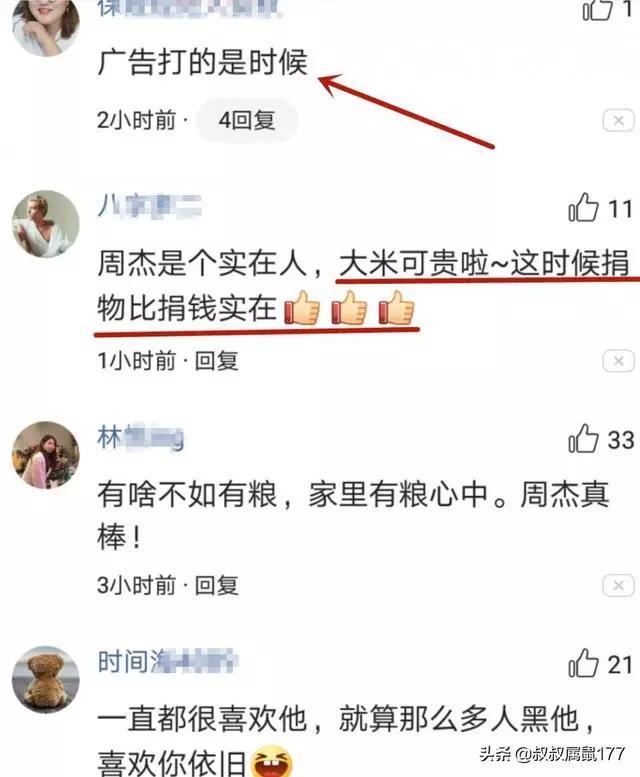
Task: Open the top commenter's avatar
Action: (x=46, y=25)
